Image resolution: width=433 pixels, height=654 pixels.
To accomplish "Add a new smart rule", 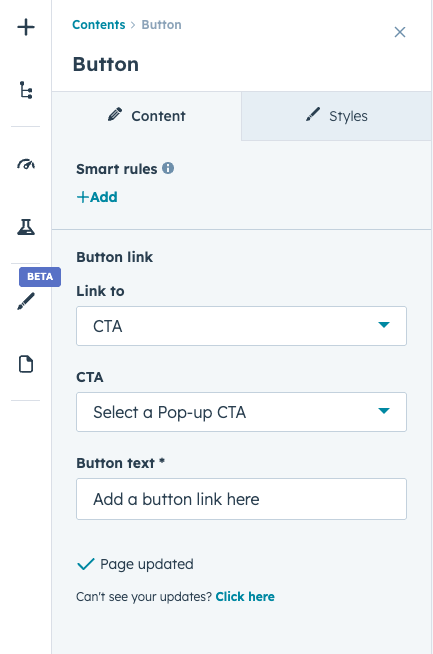I will 97,197.
